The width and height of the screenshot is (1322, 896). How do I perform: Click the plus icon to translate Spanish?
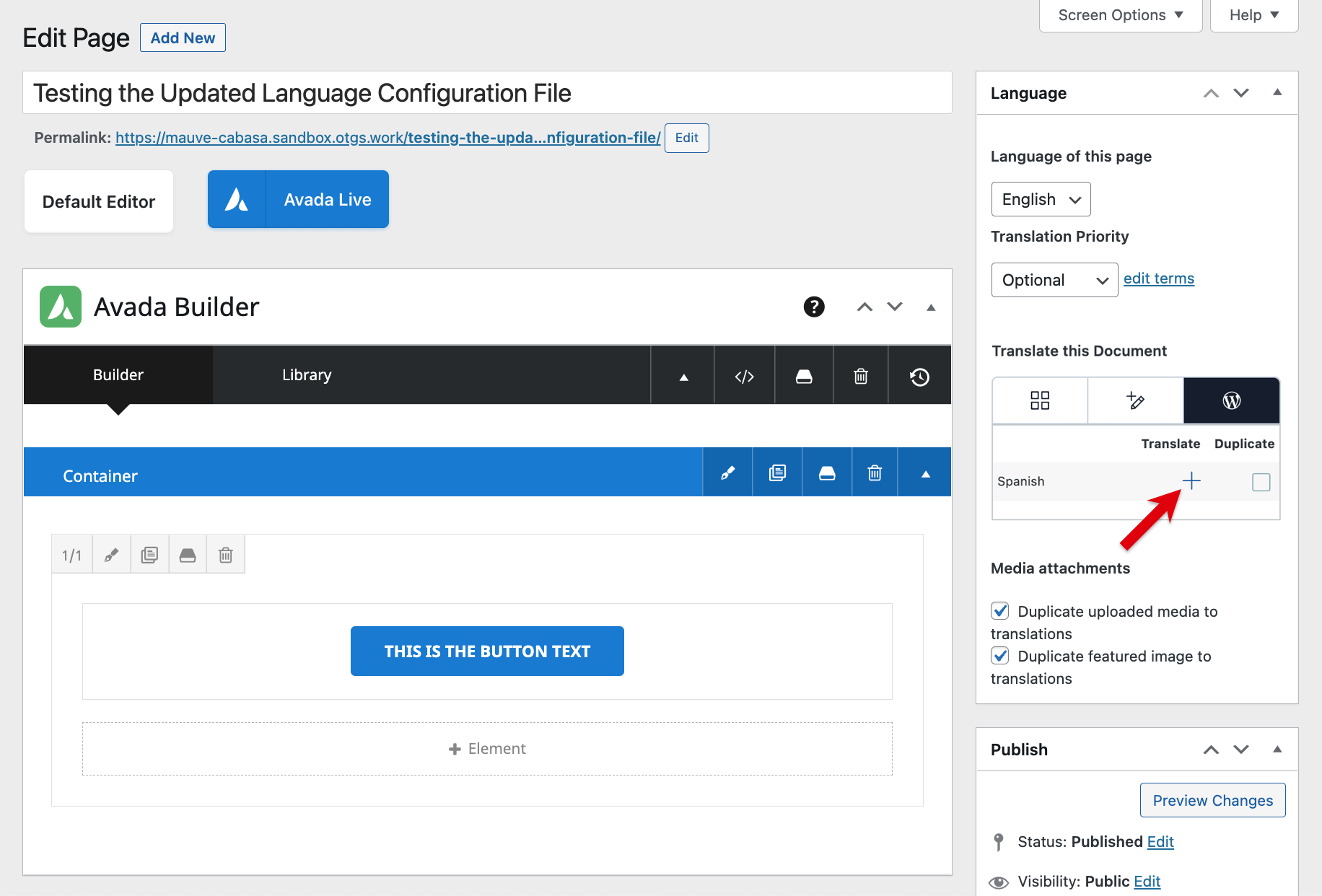click(x=1191, y=481)
